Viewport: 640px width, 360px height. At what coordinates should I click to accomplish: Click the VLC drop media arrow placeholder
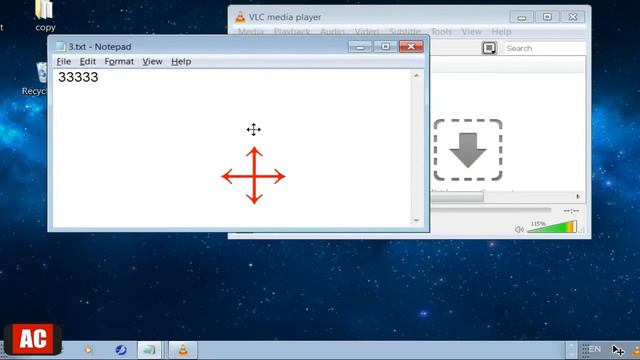[x=468, y=150]
